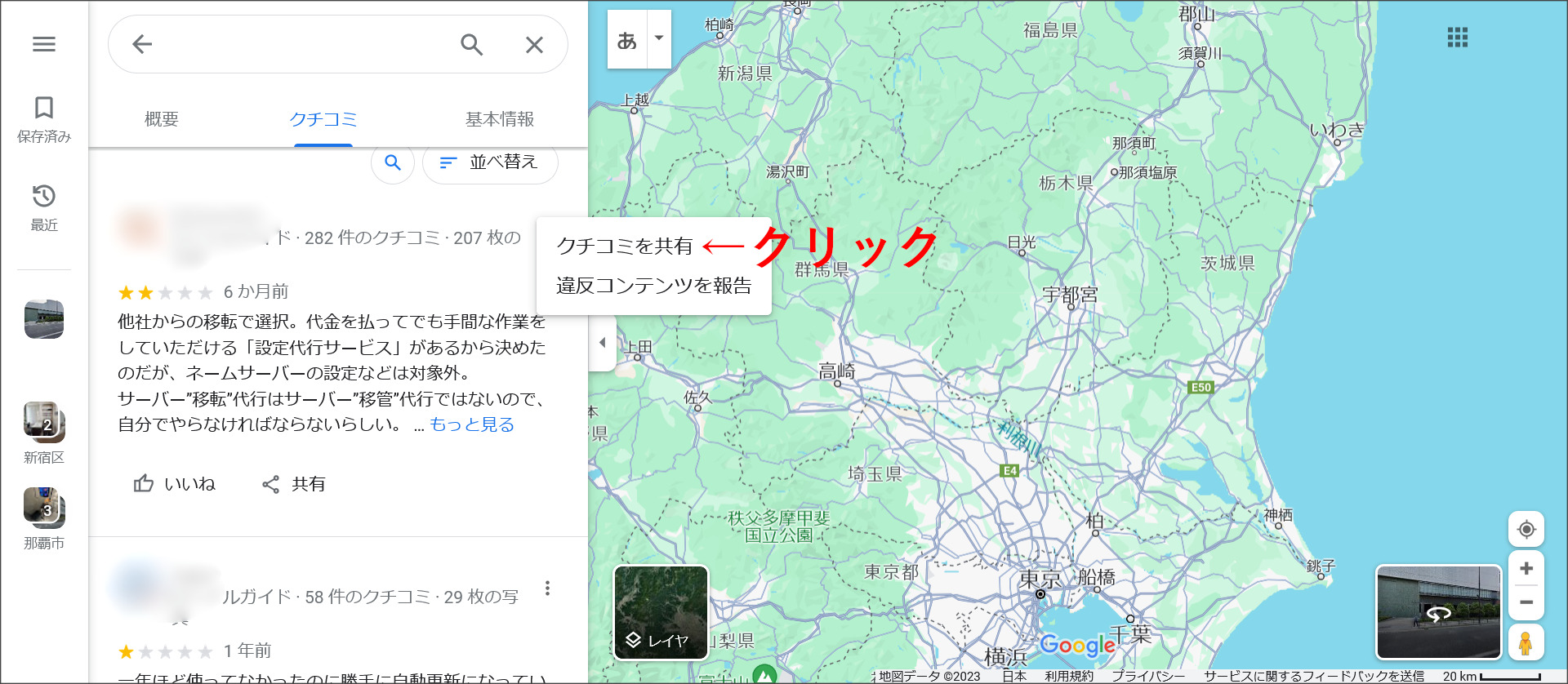1568x684 pixels.
Task: Open the 基本情報 tab
Action: point(500,119)
